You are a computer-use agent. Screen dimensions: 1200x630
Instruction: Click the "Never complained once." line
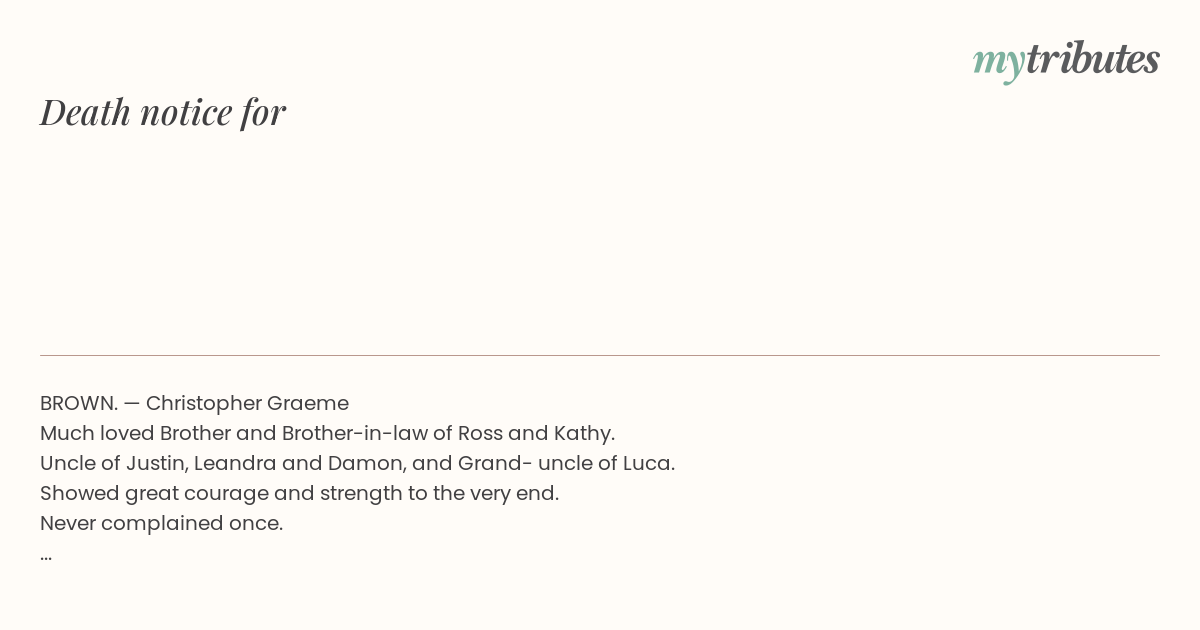(161, 523)
